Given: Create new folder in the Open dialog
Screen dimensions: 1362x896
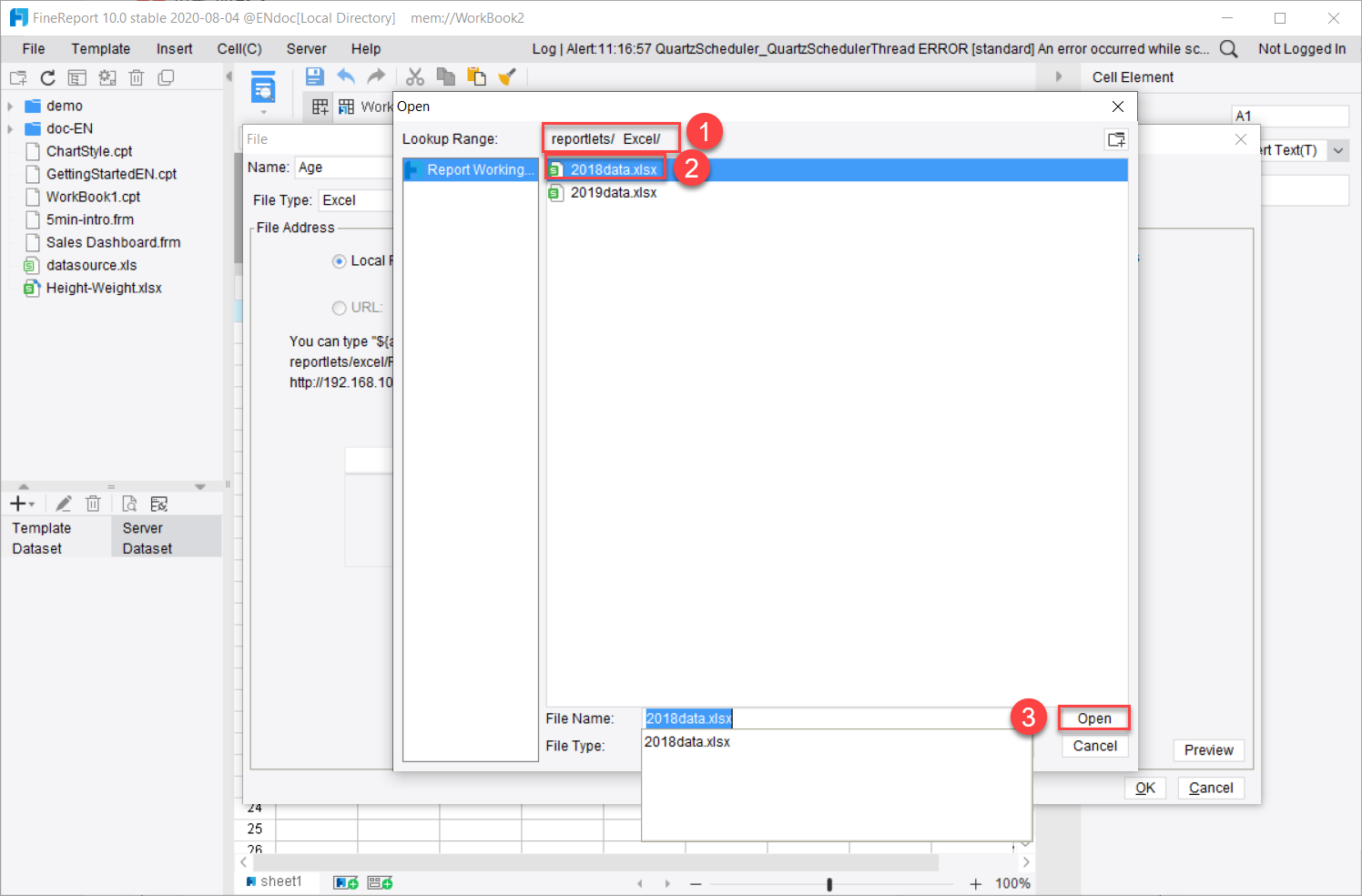Looking at the screenshot, I should [x=1116, y=139].
